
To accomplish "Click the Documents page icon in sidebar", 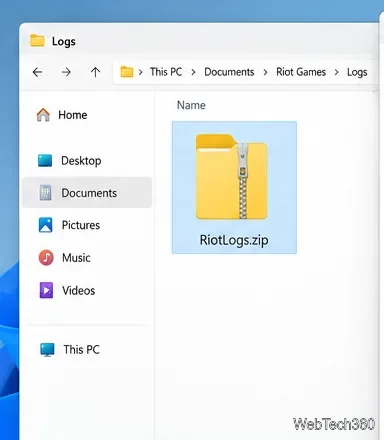I will click(45, 193).
